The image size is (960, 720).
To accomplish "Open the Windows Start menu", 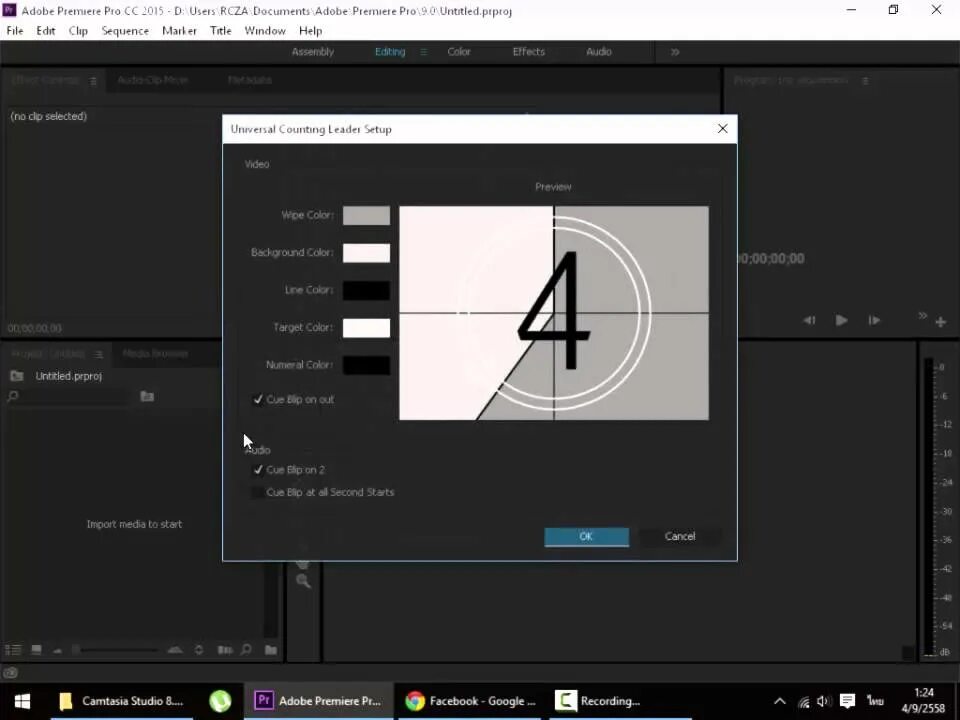I will click(x=23, y=701).
